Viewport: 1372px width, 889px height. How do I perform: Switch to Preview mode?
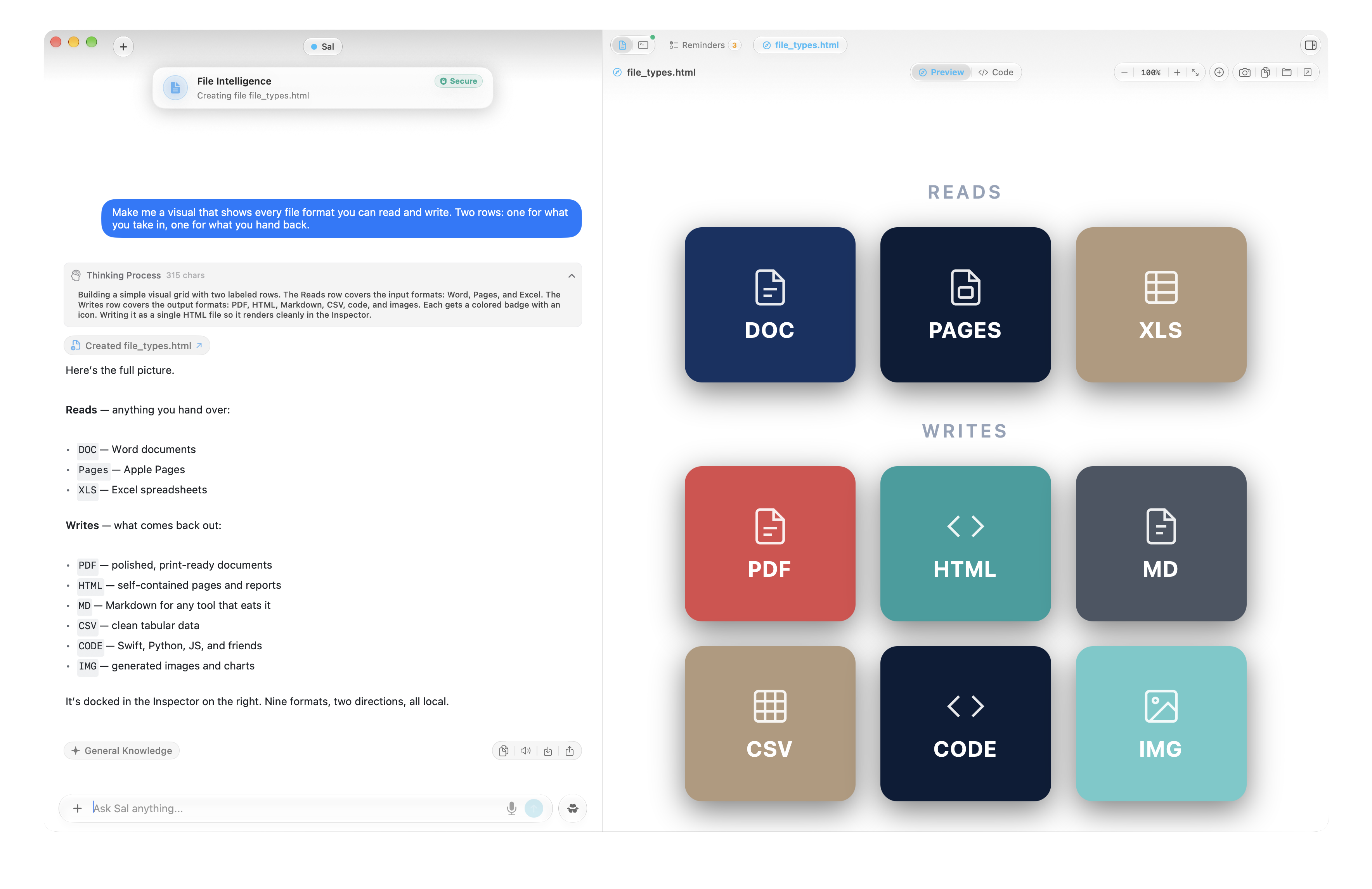tap(941, 72)
